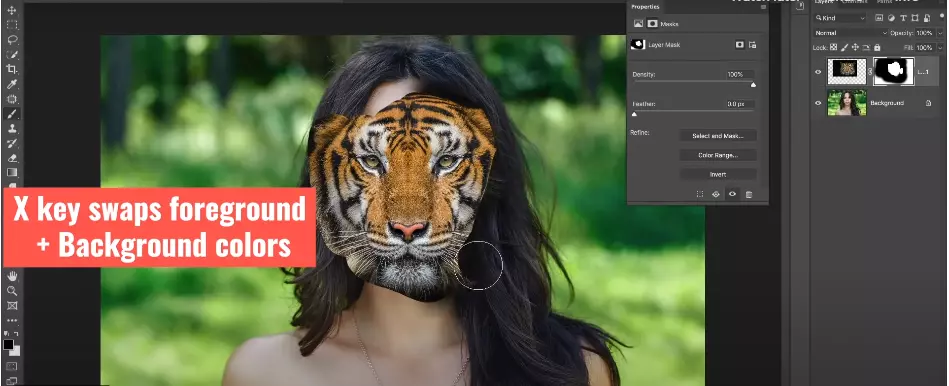This screenshot has height=386, width=949.
Task: Load selection from mask icon
Action: point(700,194)
